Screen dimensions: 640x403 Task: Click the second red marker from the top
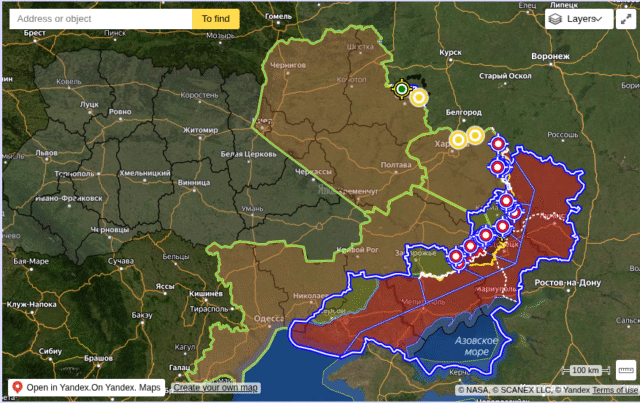[x=497, y=167]
